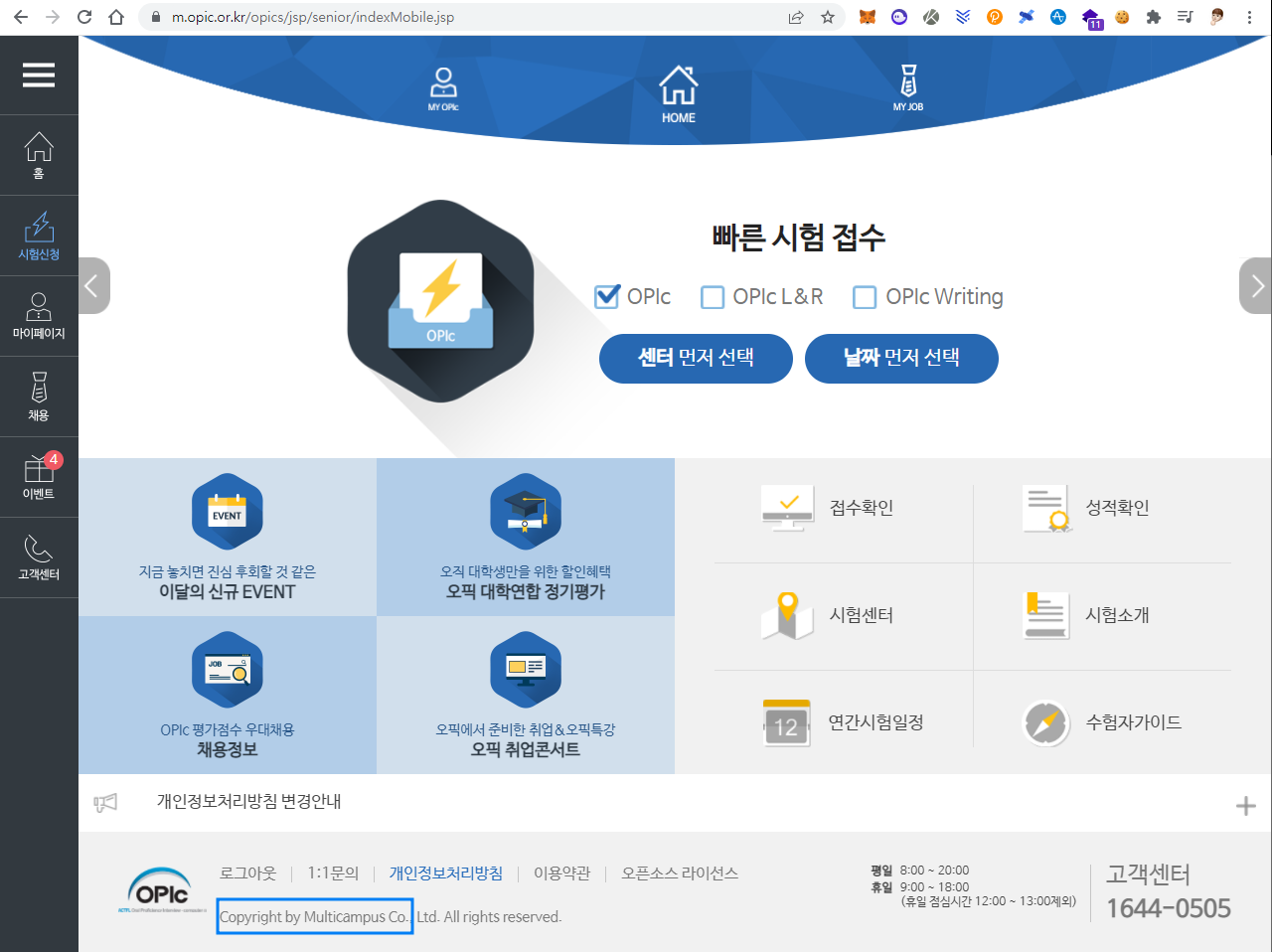Open 채용정보 tile
The height and width of the screenshot is (952, 1272).
228,695
